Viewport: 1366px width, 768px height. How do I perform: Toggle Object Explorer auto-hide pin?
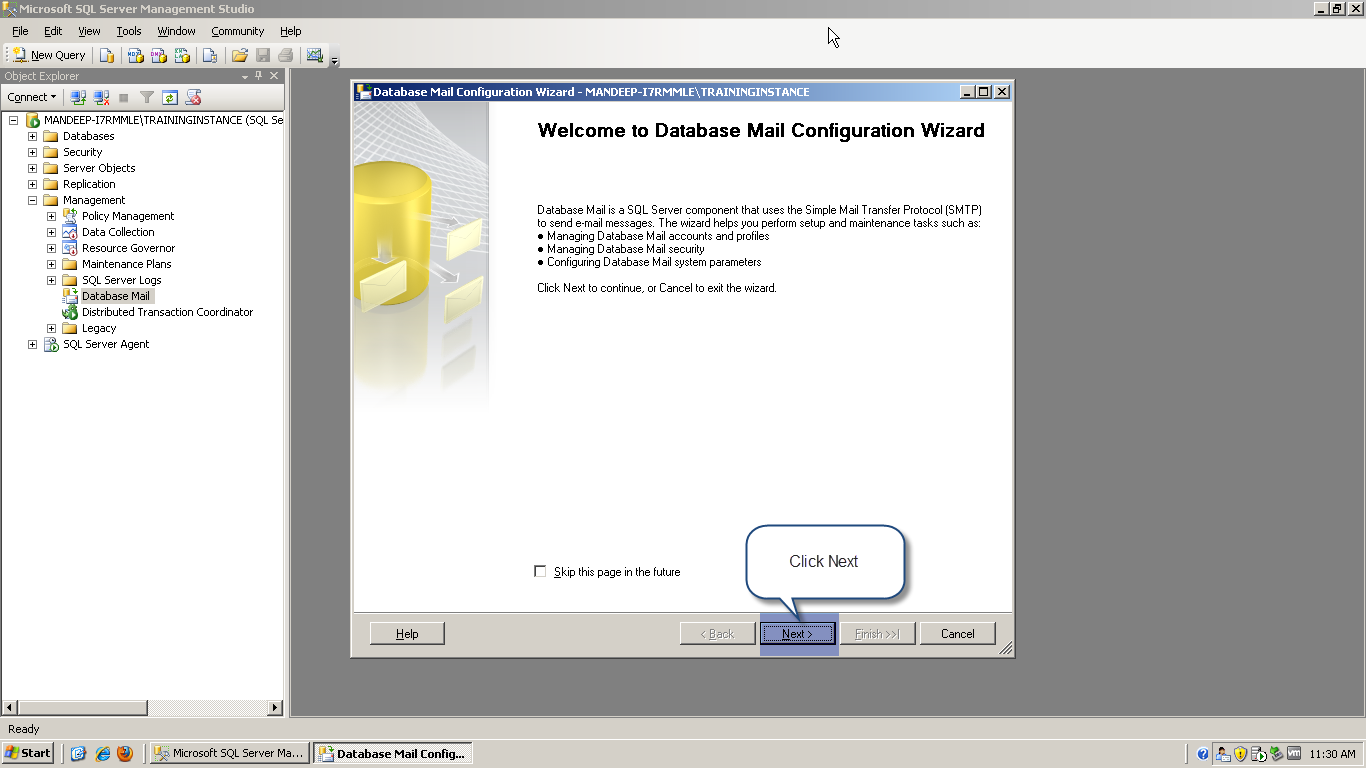[259, 76]
